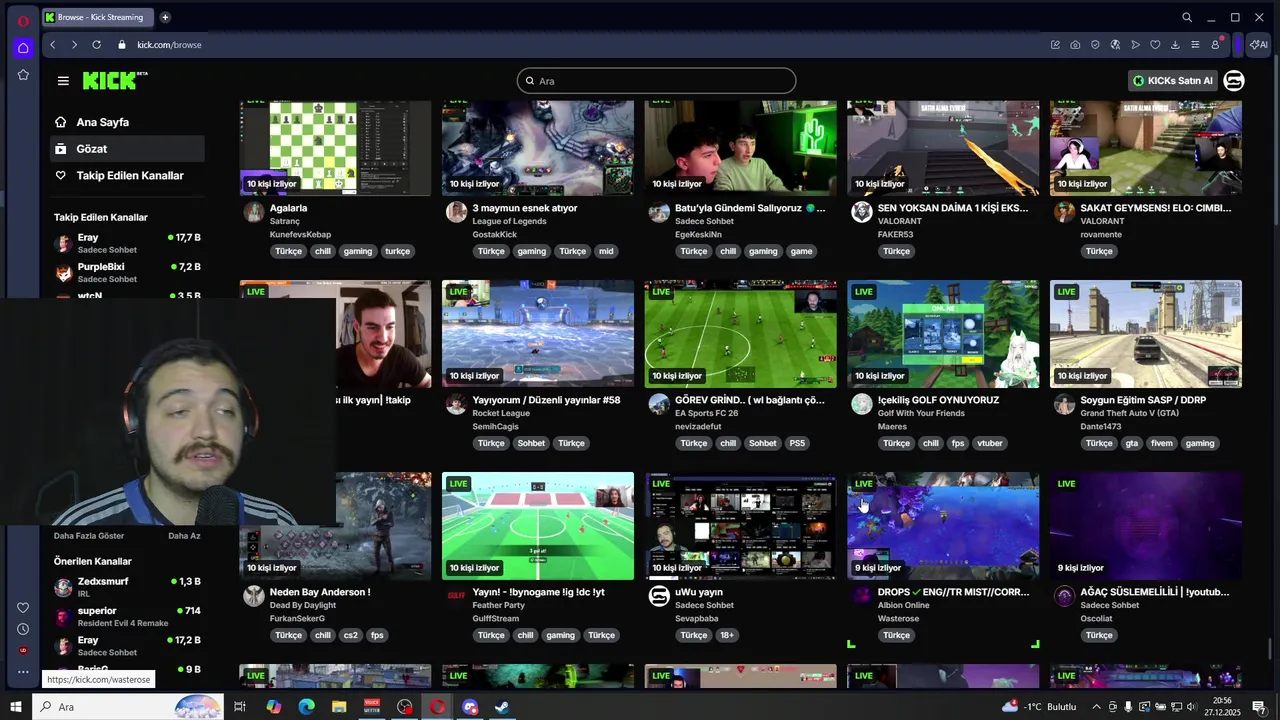1280x720 pixels.
Task: Open the İçekiliş GOLF OYNUYORUZ stream thumbnail
Action: [x=943, y=334]
